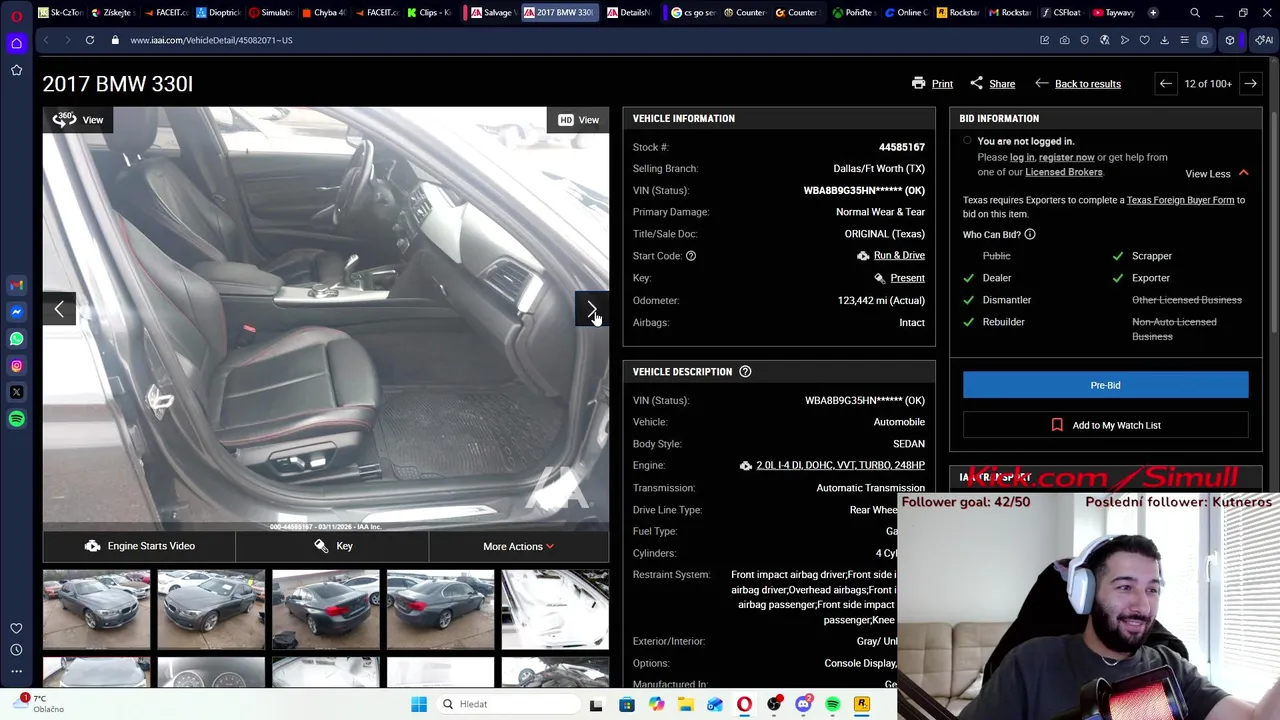Add vehicle to My Watch List

click(1105, 425)
